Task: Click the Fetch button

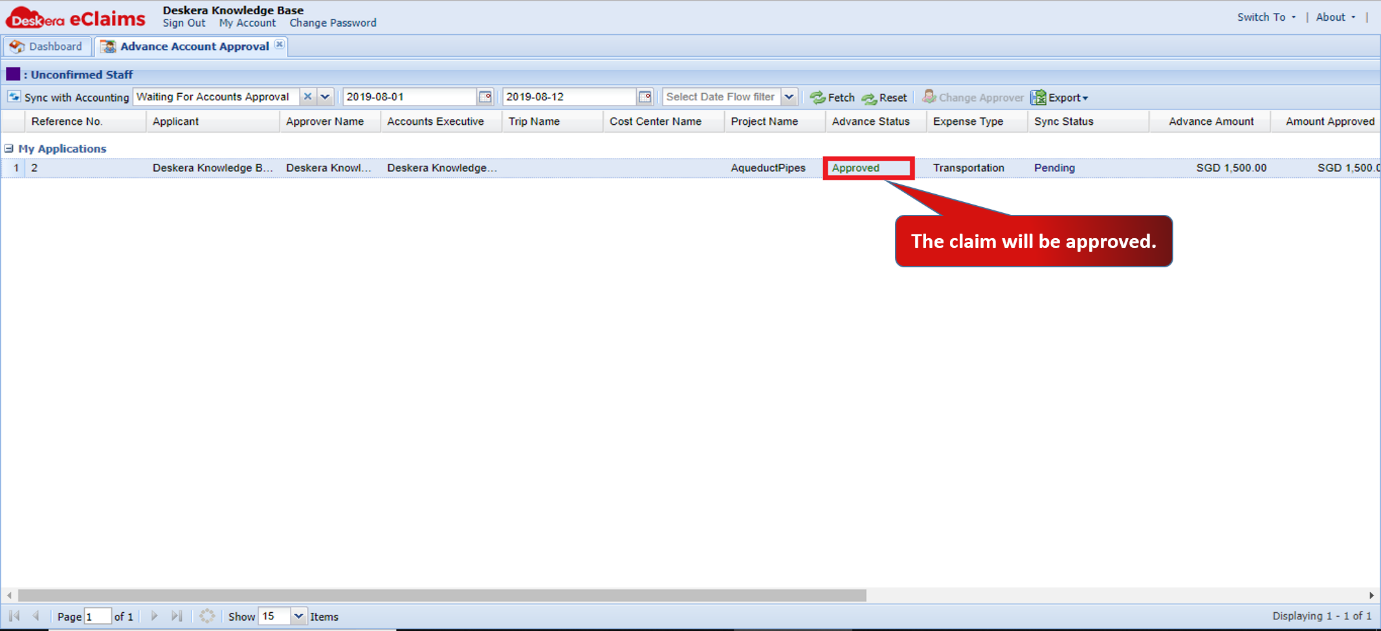Action: 832,98
